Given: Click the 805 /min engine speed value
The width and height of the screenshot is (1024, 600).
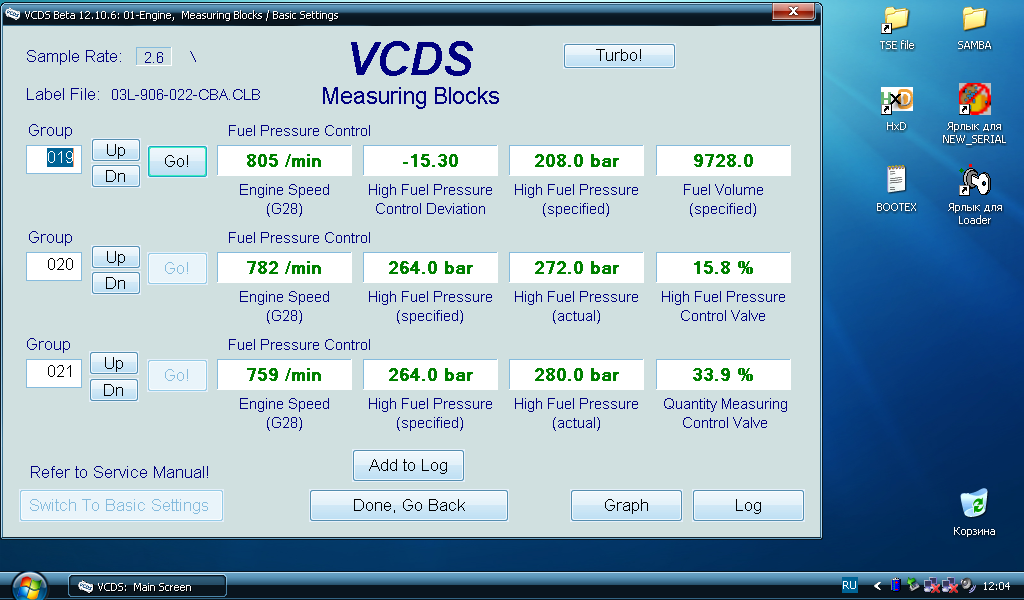Looking at the screenshot, I should (284, 161).
